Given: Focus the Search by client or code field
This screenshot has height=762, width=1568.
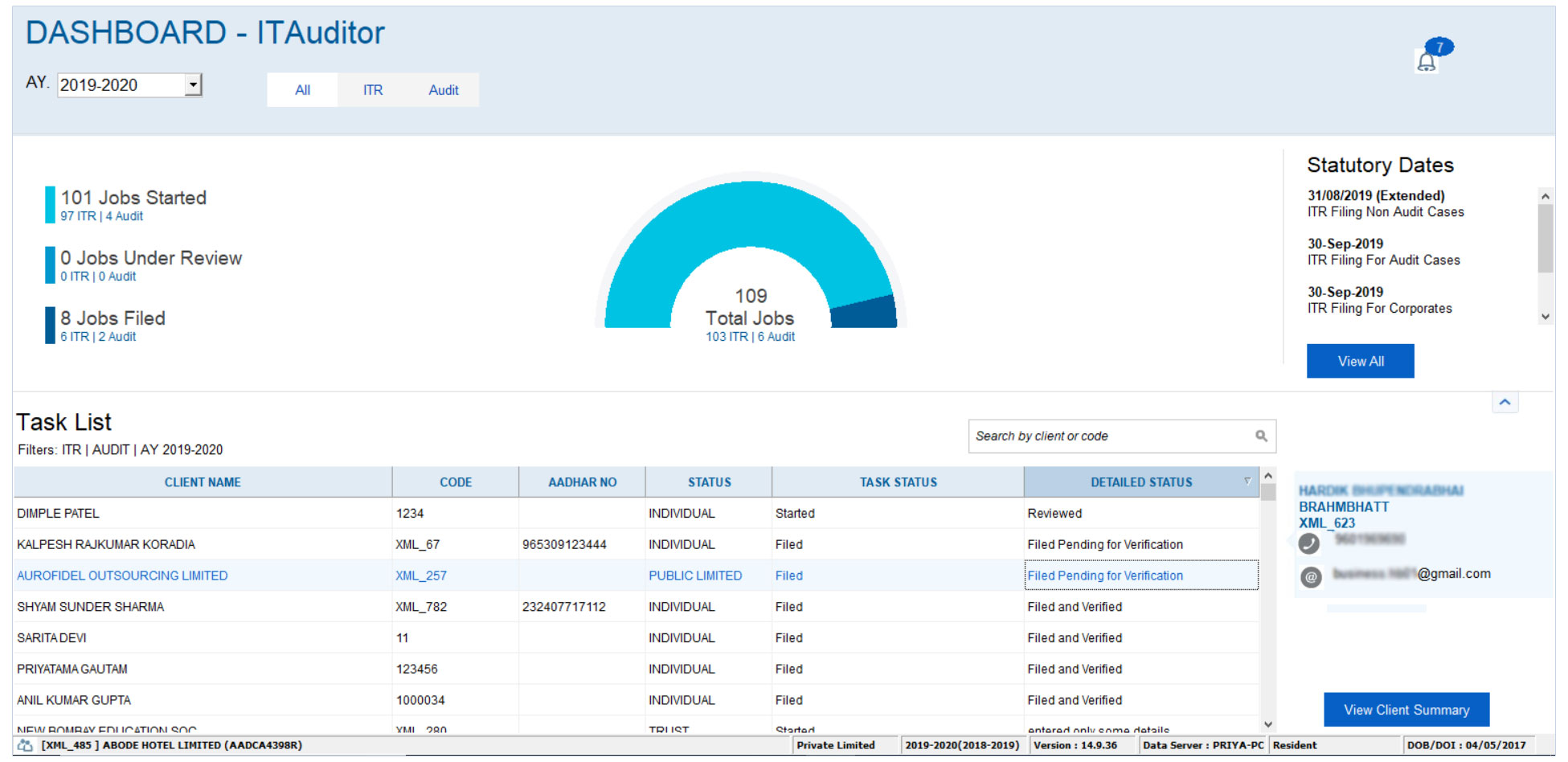Looking at the screenshot, I should pyautogui.click(x=1109, y=436).
